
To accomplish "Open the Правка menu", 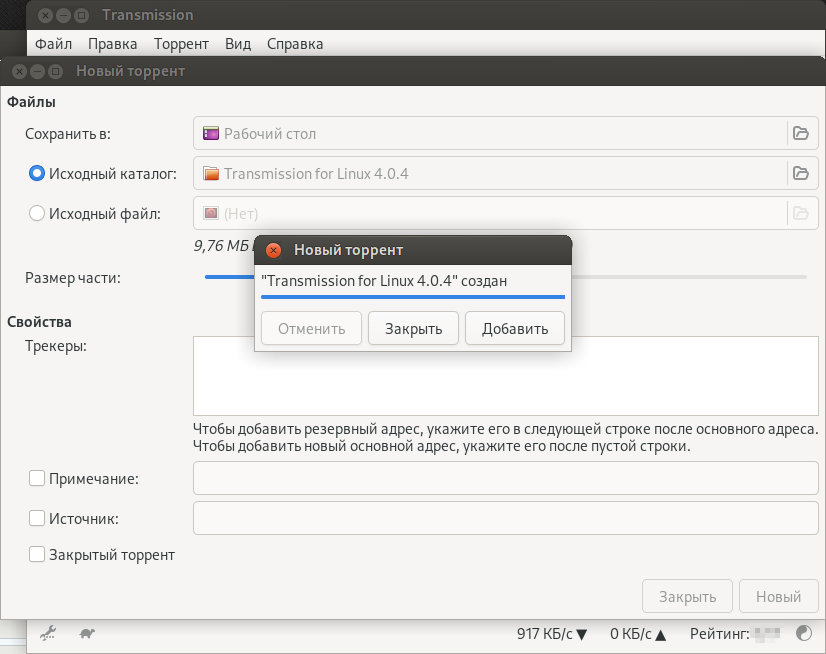I will pos(113,44).
